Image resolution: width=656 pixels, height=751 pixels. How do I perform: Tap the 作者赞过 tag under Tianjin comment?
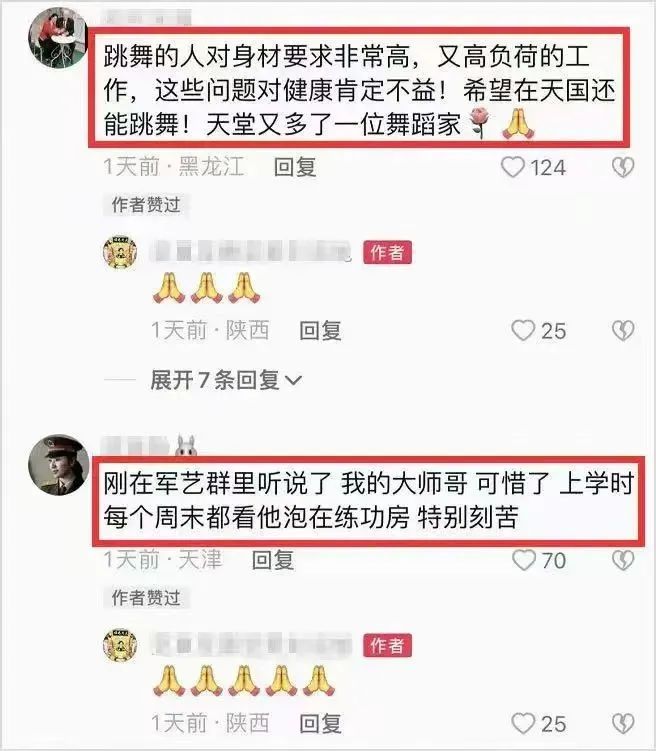[x=146, y=597]
